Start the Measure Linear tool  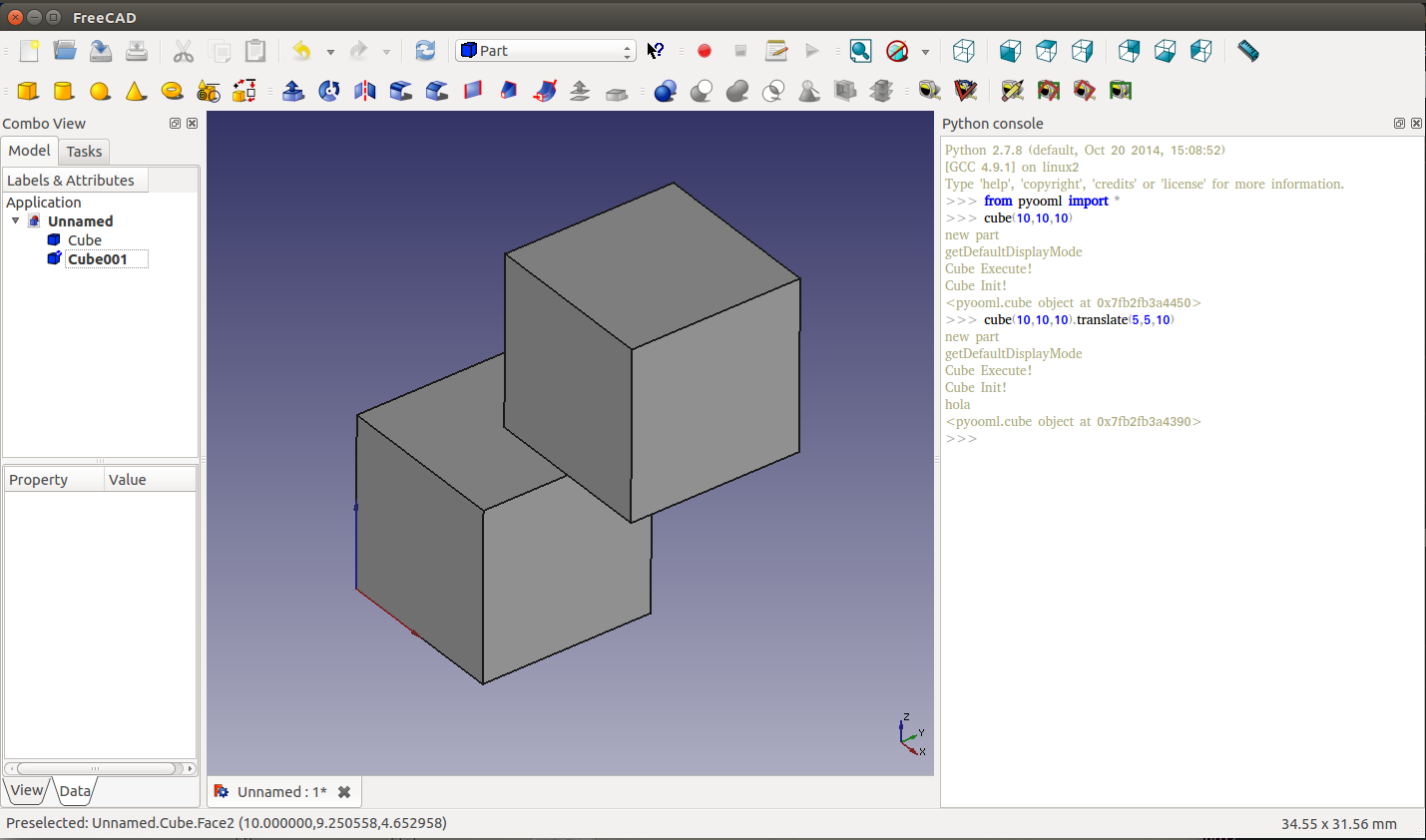(929, 91)
